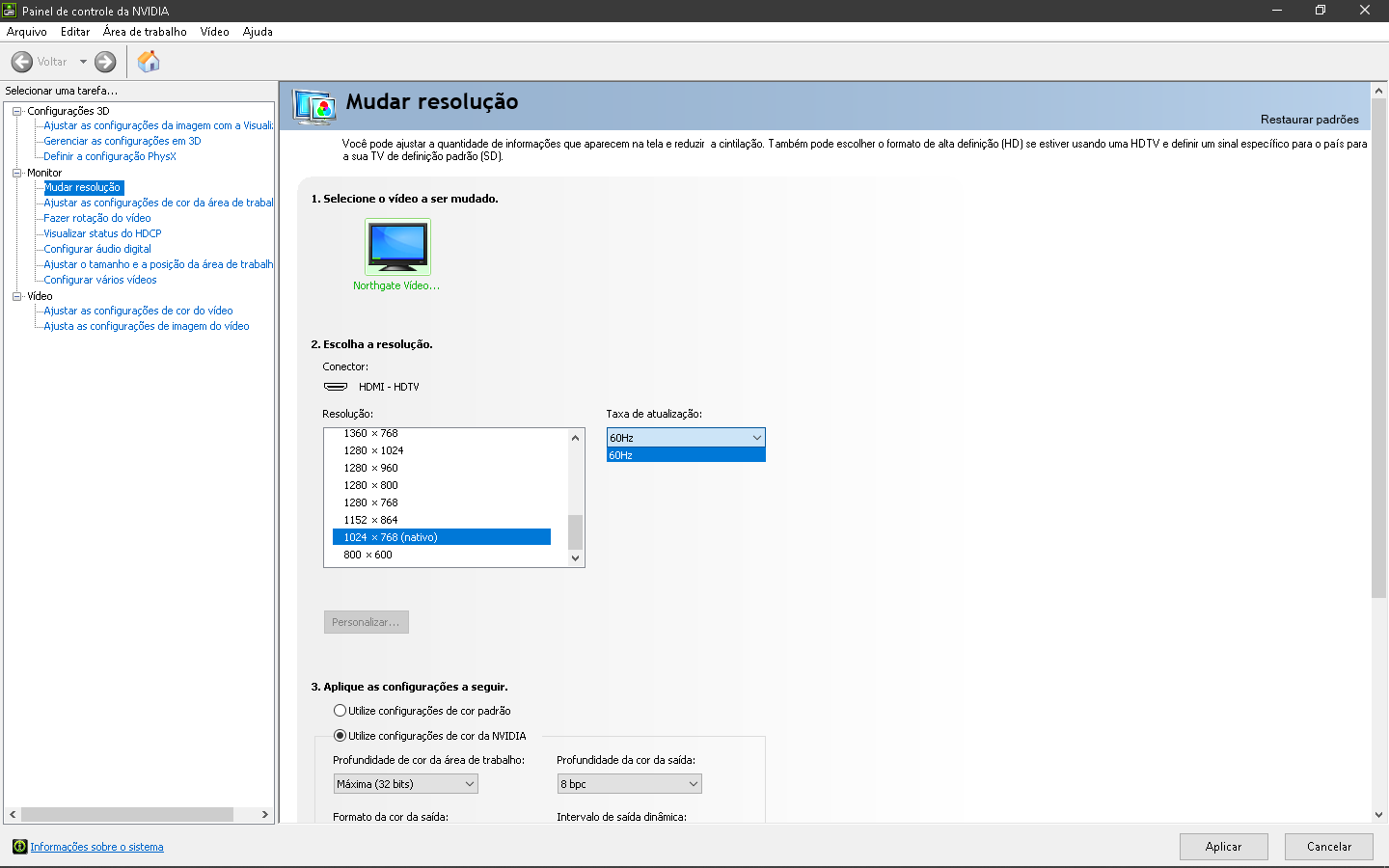This screenshot has height=868, width=1389.
Task: Open the Editar menu
Action: 75,32
